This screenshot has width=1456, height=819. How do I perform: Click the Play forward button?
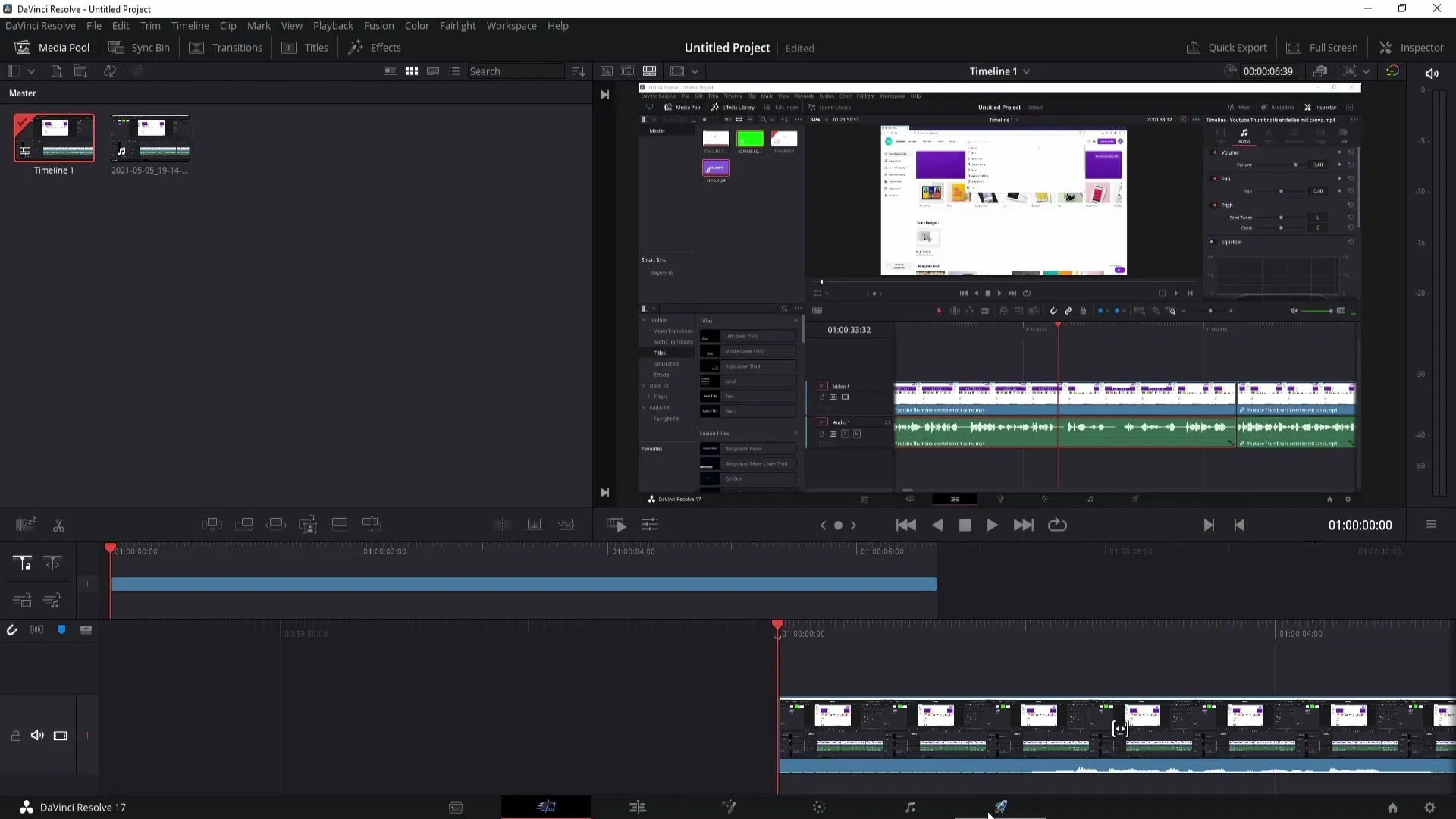pyautogui.click(x=992, y=525)
